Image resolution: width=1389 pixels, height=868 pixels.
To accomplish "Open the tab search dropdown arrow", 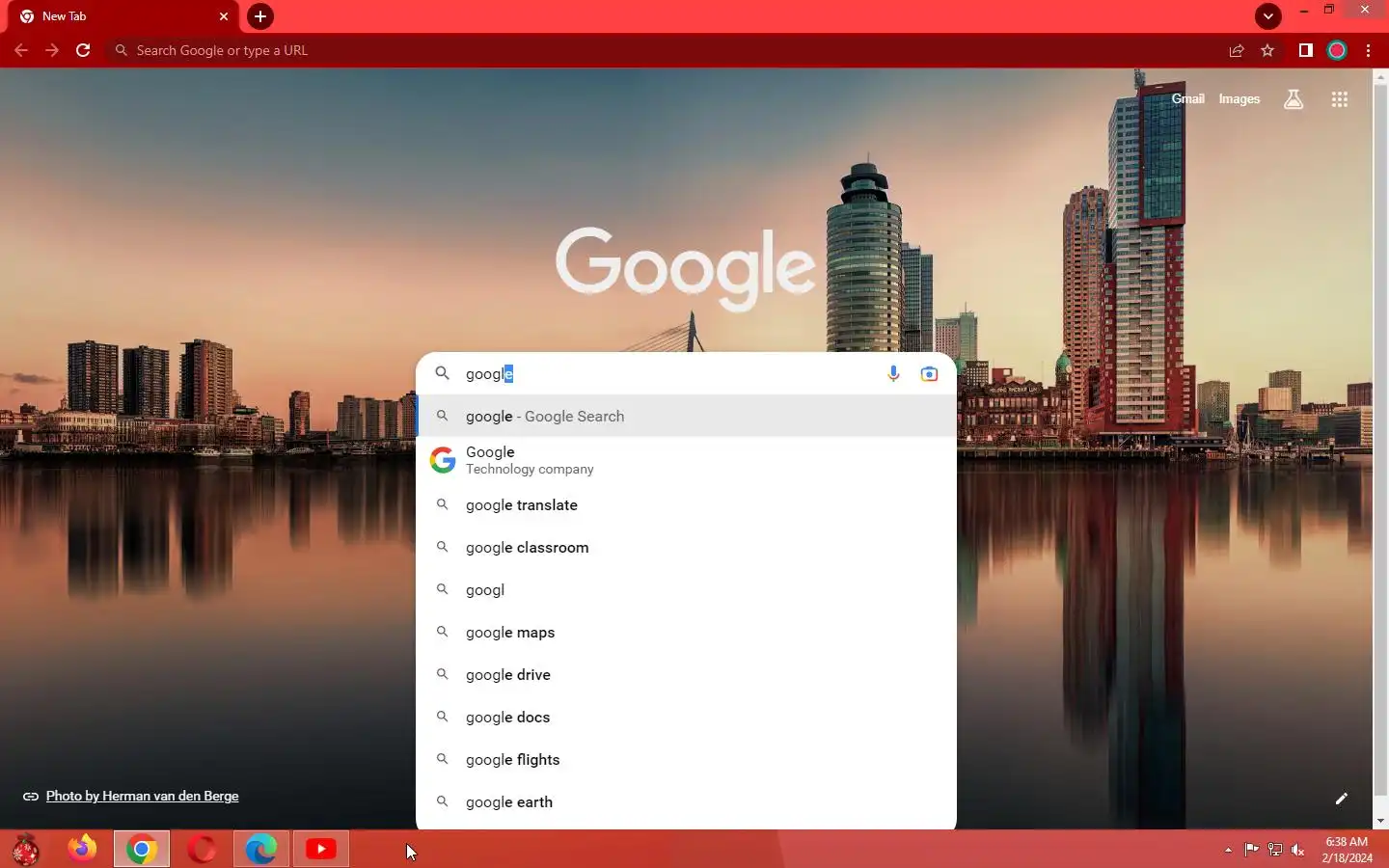I will point(1268,15).
